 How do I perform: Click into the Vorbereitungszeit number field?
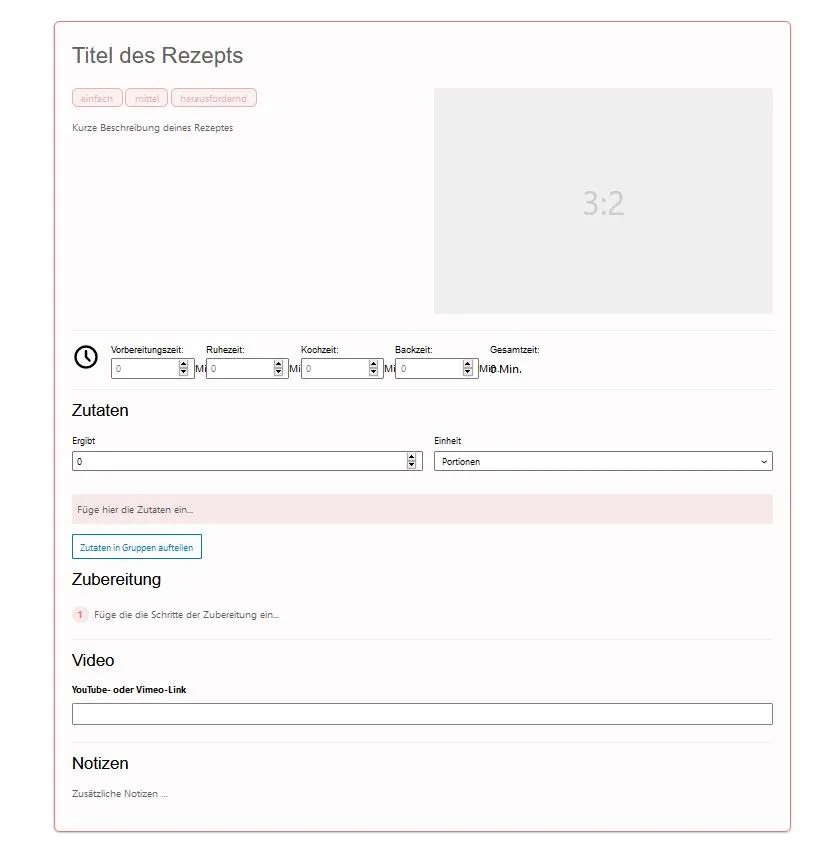[144, 369]
